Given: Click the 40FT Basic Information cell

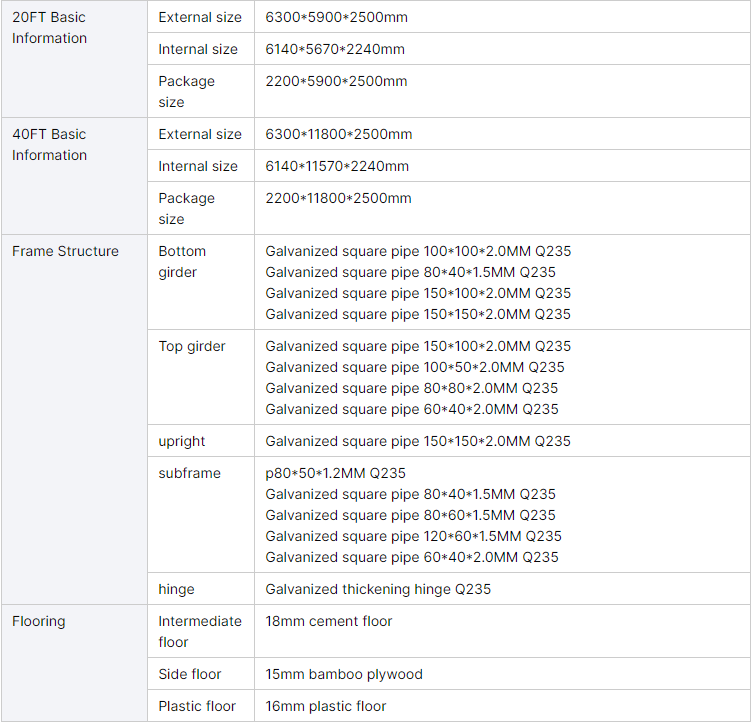Looking at the screenshot, I should [50, 145].
